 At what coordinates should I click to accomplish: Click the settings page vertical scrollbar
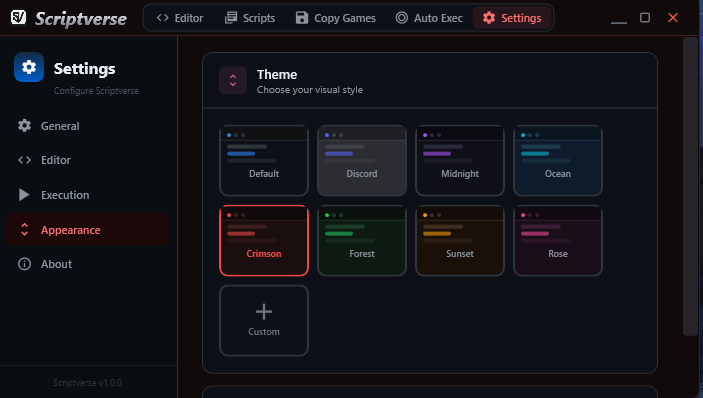point(690,186)
